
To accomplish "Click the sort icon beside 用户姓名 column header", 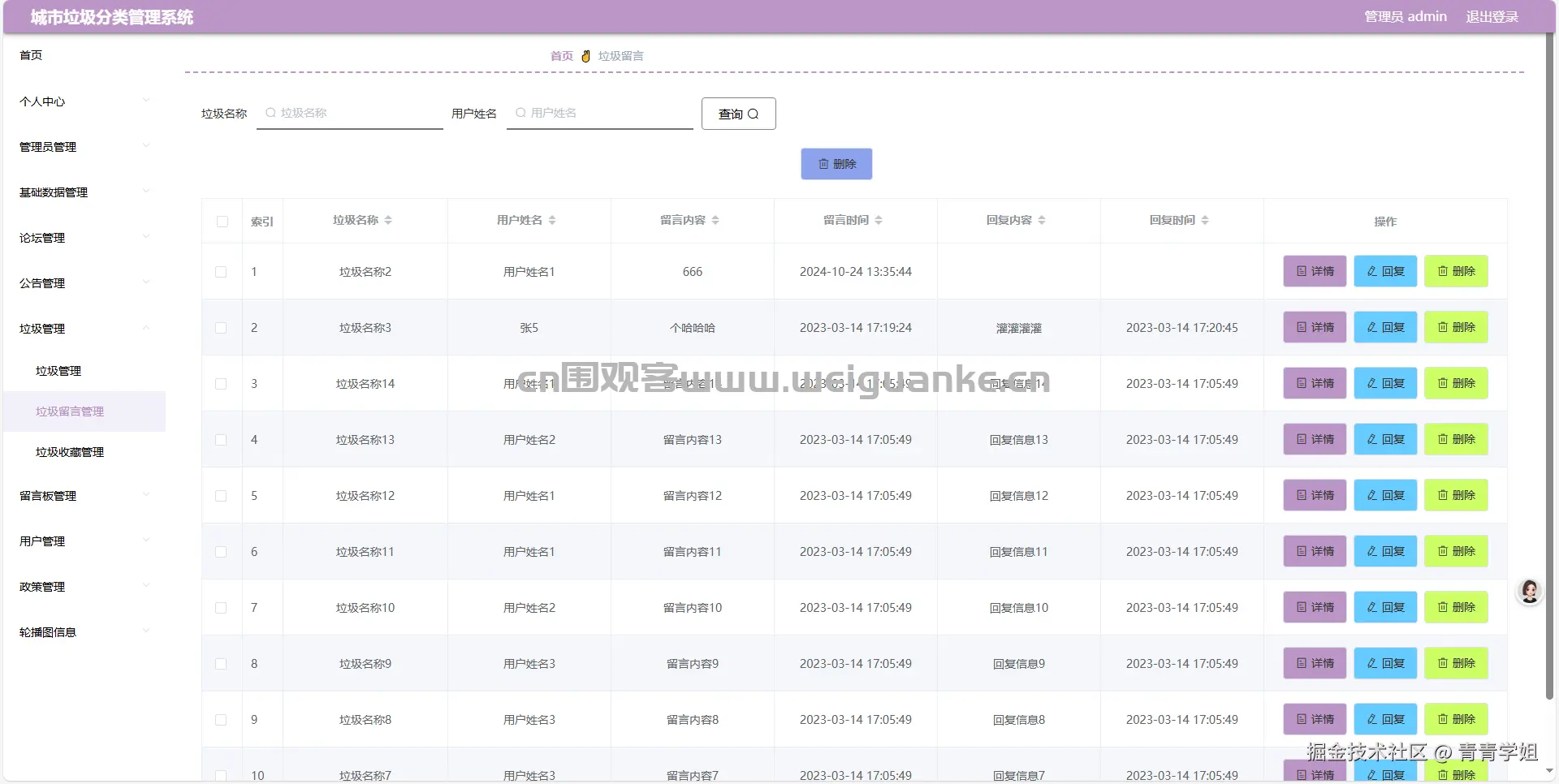I will [x=552, y=221].
